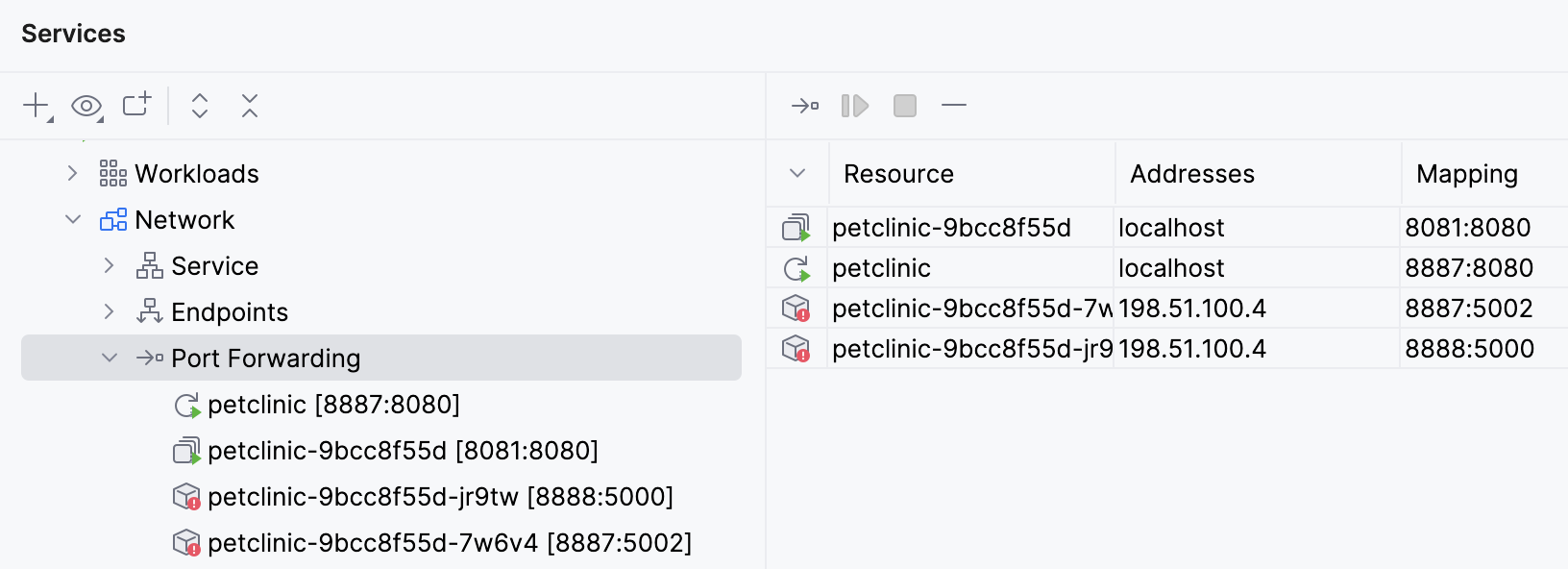Collapse the Network tree node
This screenshot has height=569, width=1568.
73,219
